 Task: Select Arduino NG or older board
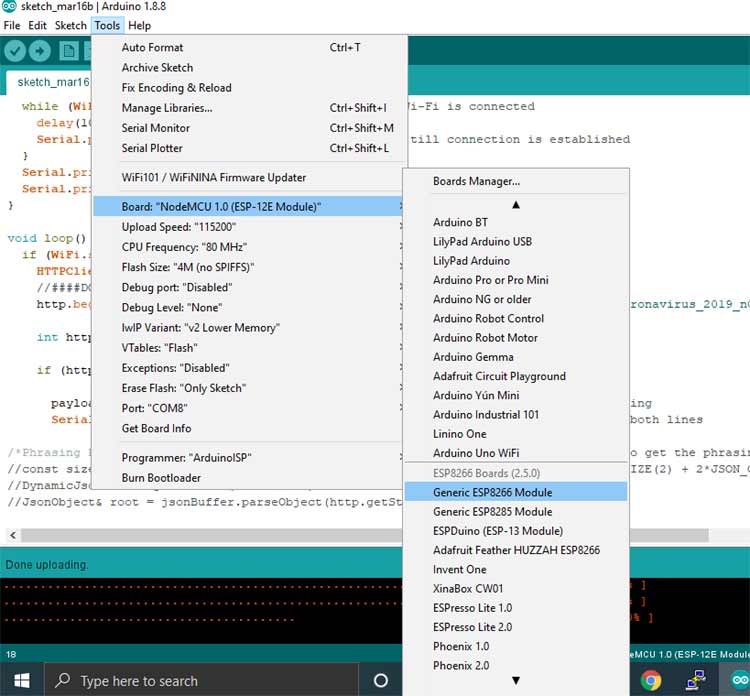[x=516, y=299]
